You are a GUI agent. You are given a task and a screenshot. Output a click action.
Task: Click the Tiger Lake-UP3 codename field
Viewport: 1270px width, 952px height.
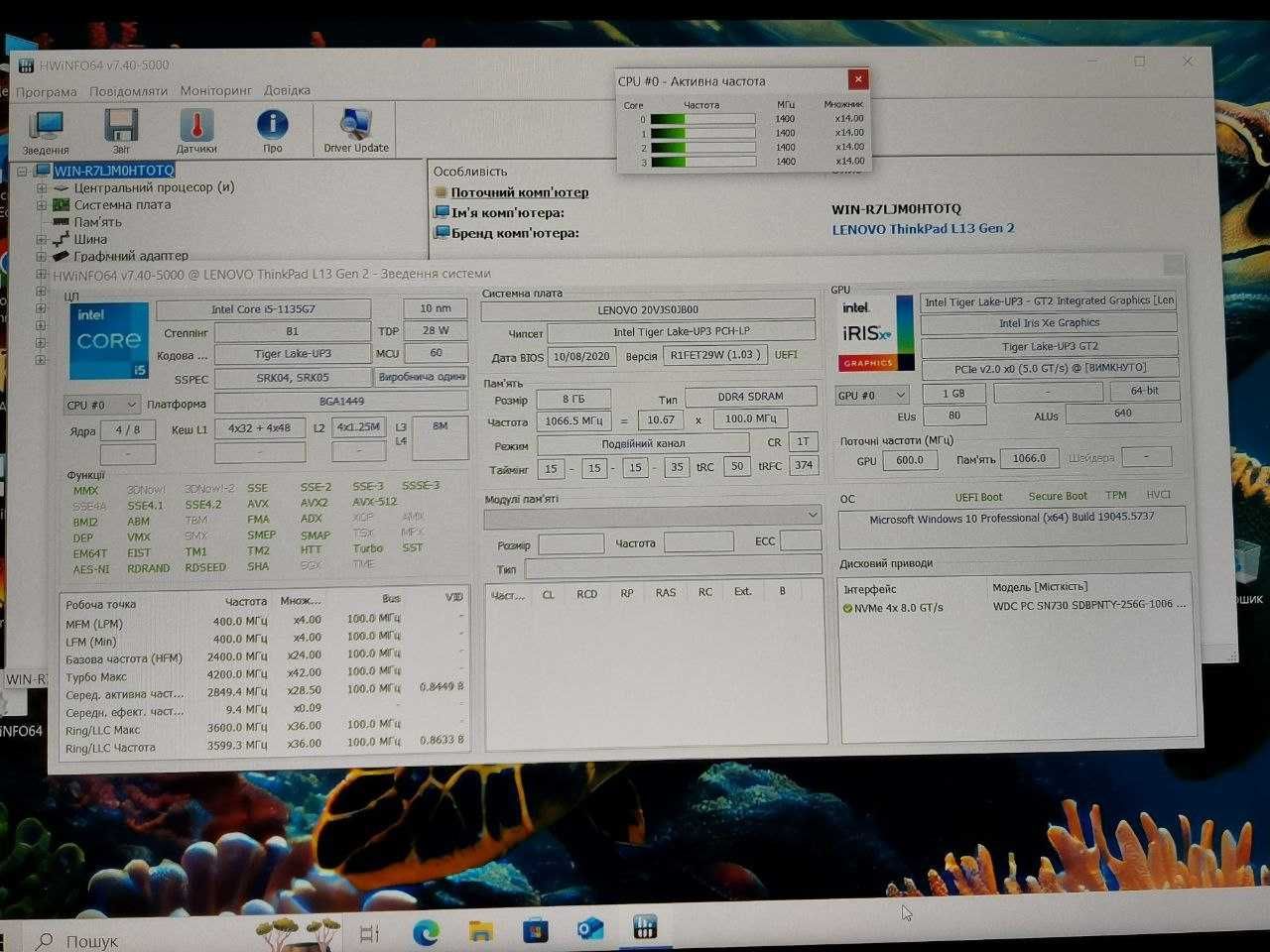(x=292, y=354)
